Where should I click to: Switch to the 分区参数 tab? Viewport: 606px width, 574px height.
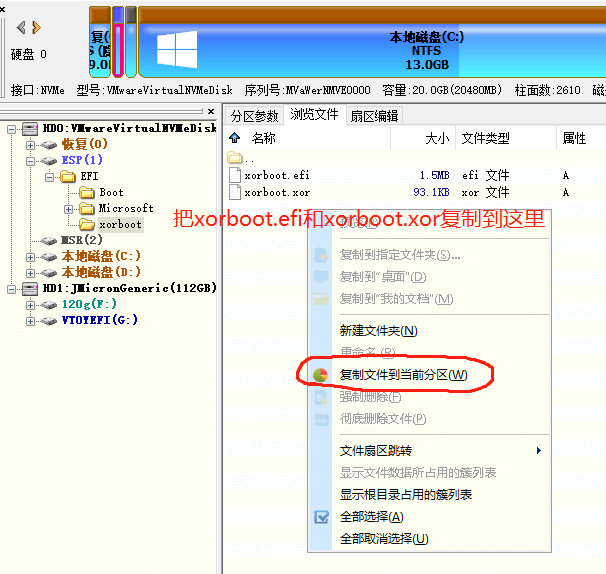254,116
